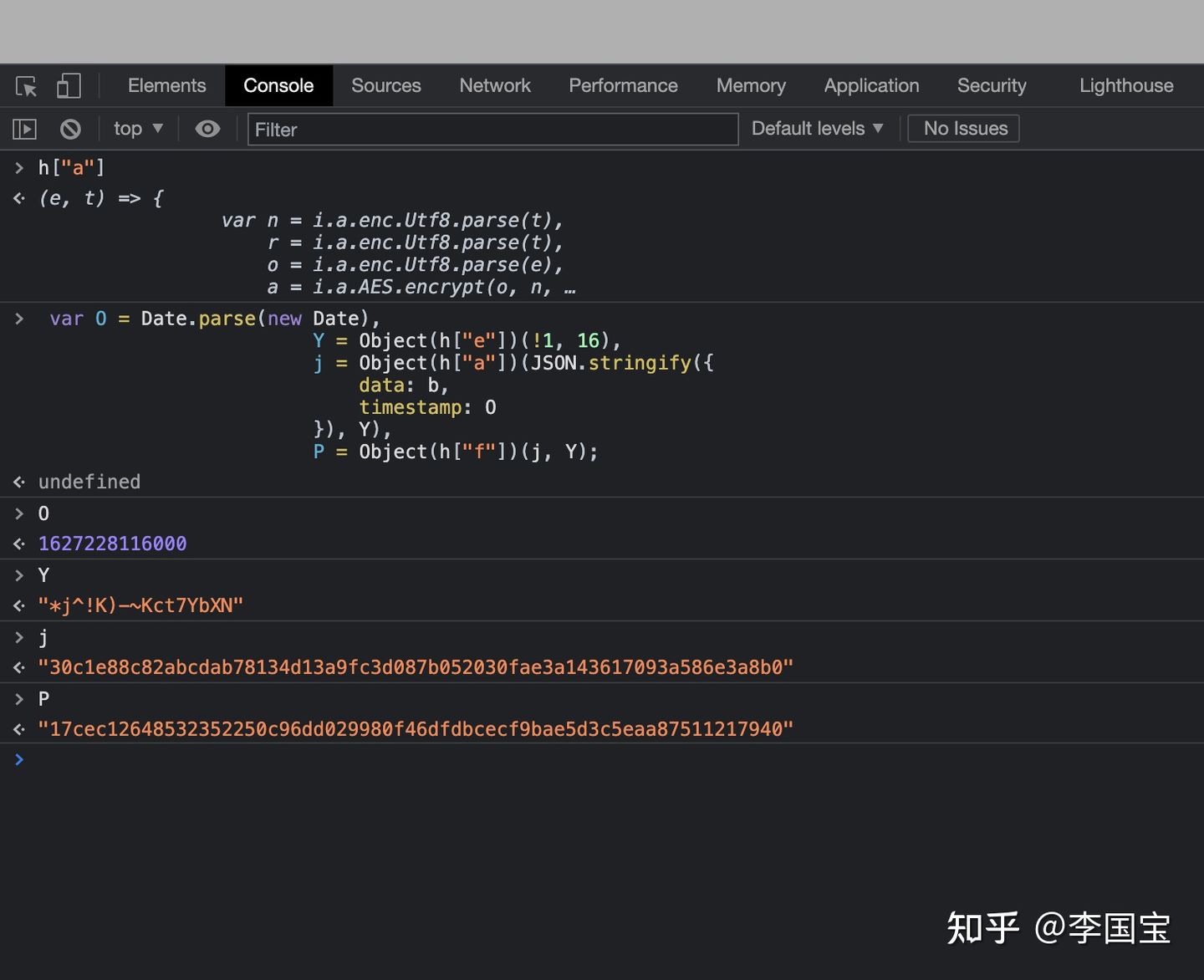This screenshot has height=980, width=1204.
Task: Click the timestamp: O code line
Action: pyautogui.click(x=427, y=408)
